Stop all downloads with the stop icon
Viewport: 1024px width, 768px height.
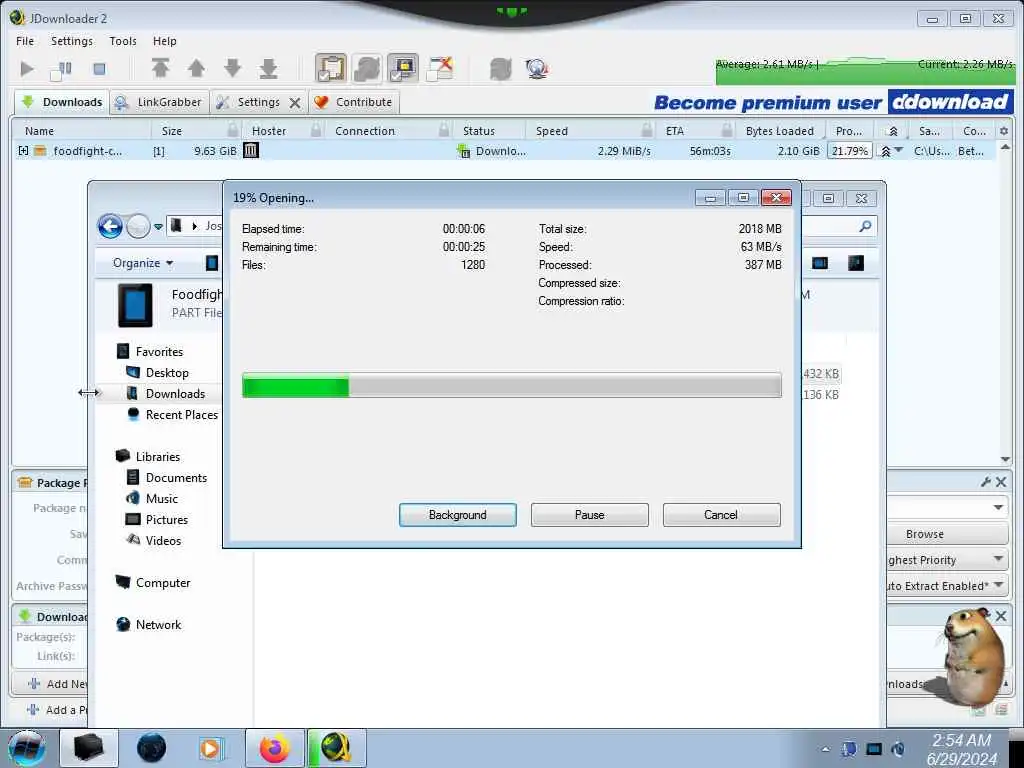[x=99, y=69]
